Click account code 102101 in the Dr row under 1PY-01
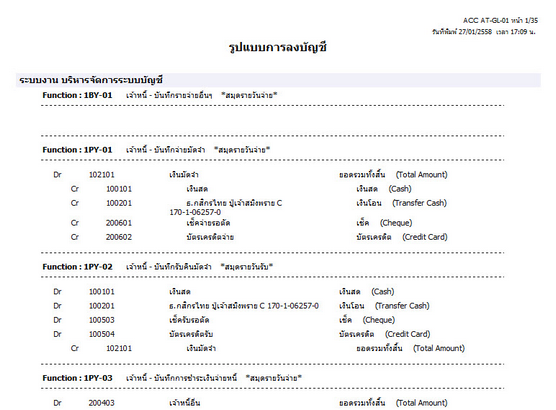Screen dimensions: 556x410 tap(102, 175)
